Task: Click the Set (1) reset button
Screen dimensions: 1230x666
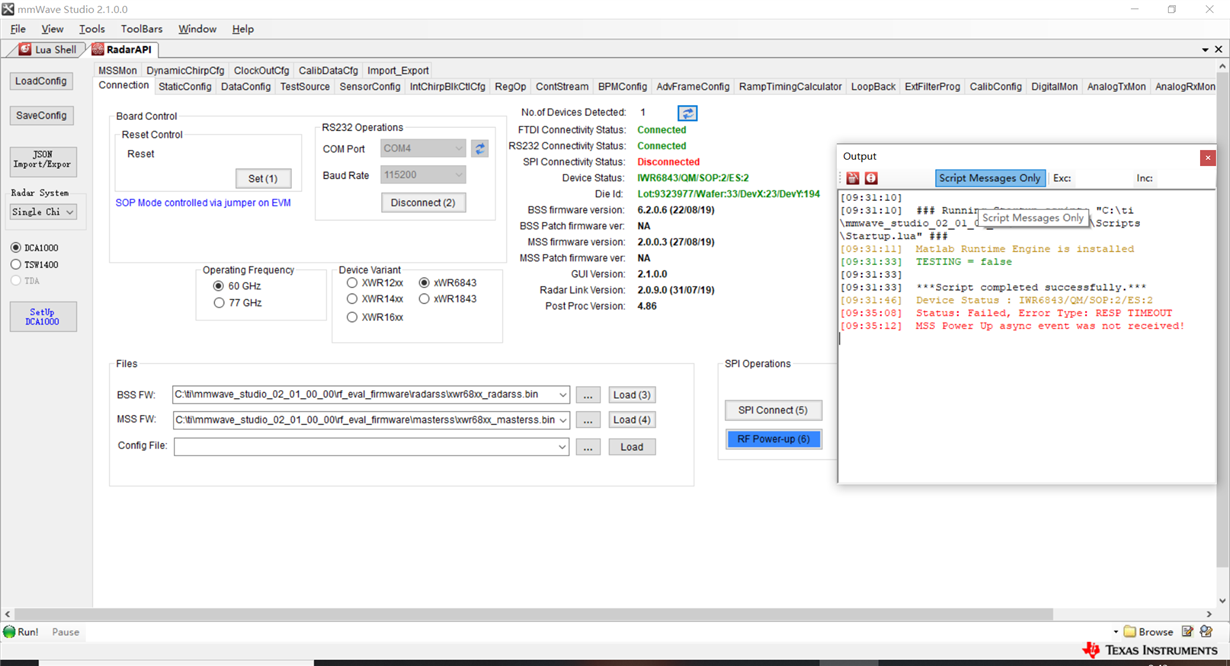Action: (263, 178)
